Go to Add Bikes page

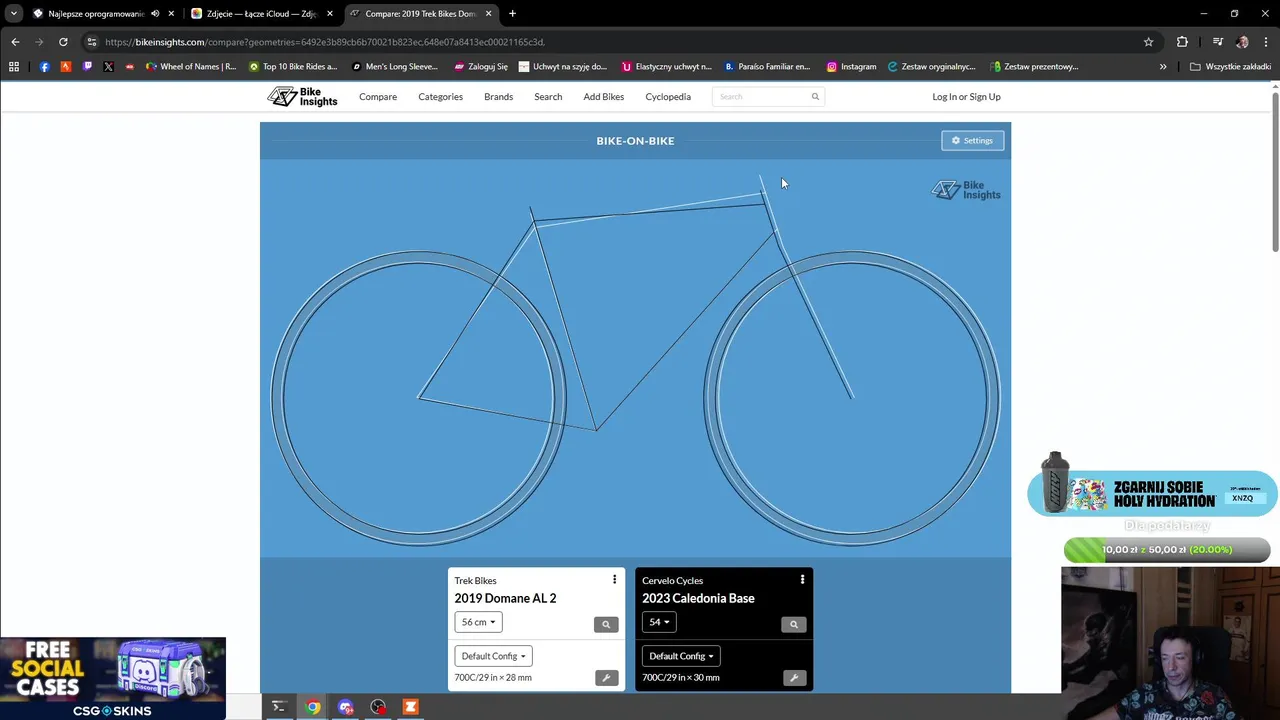pyautogui.click(x=604, y=97)
